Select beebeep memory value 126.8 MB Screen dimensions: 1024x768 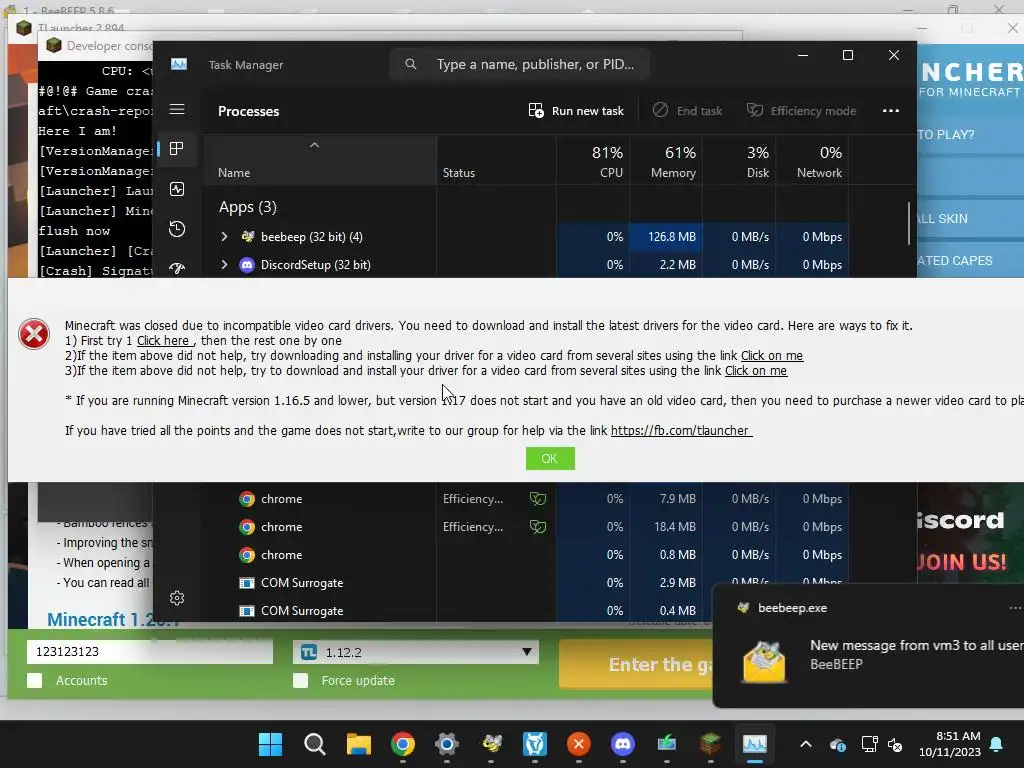pyautogui.click(x=666, y=236)
